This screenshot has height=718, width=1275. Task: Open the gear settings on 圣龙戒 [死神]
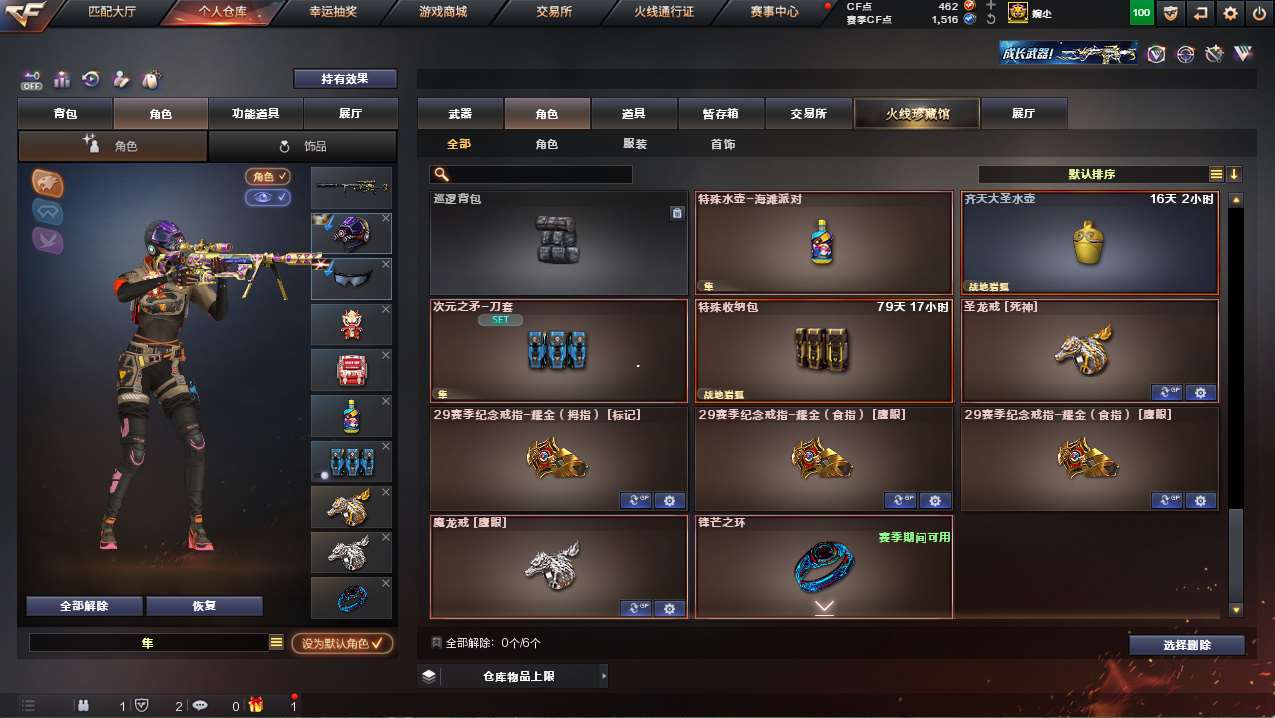coord(1201,393)
